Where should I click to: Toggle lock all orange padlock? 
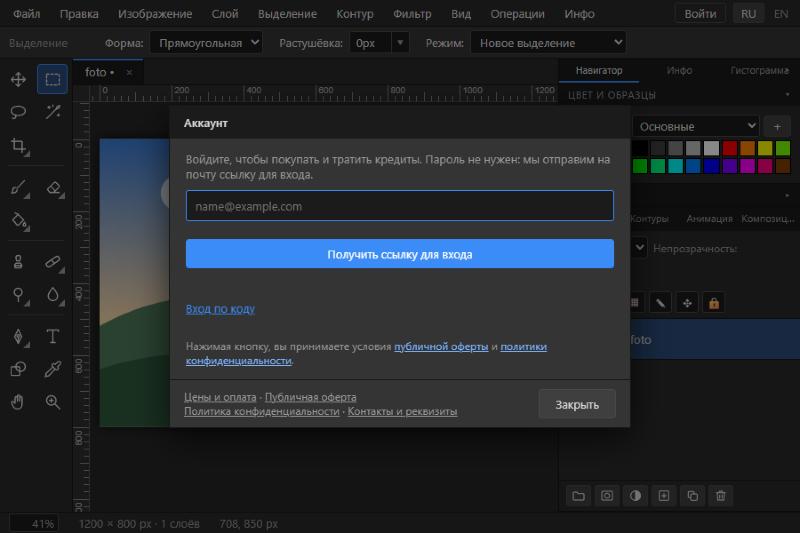(x=714, y=303)
